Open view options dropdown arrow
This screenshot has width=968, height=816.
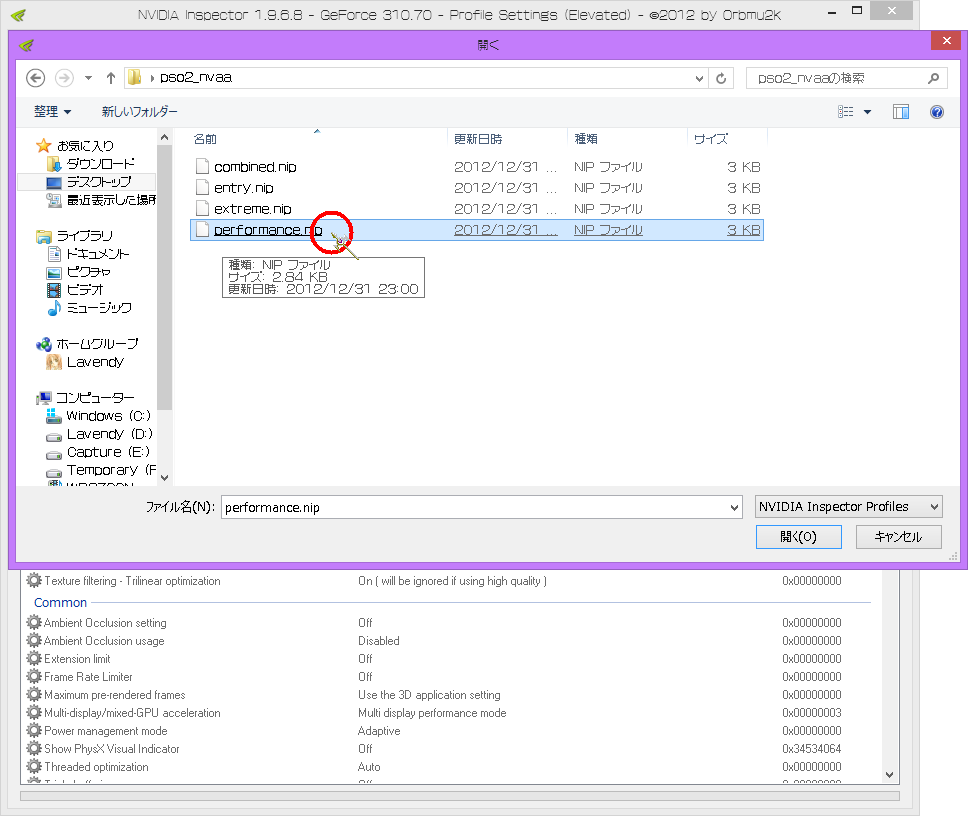click(x=867, y=112)
